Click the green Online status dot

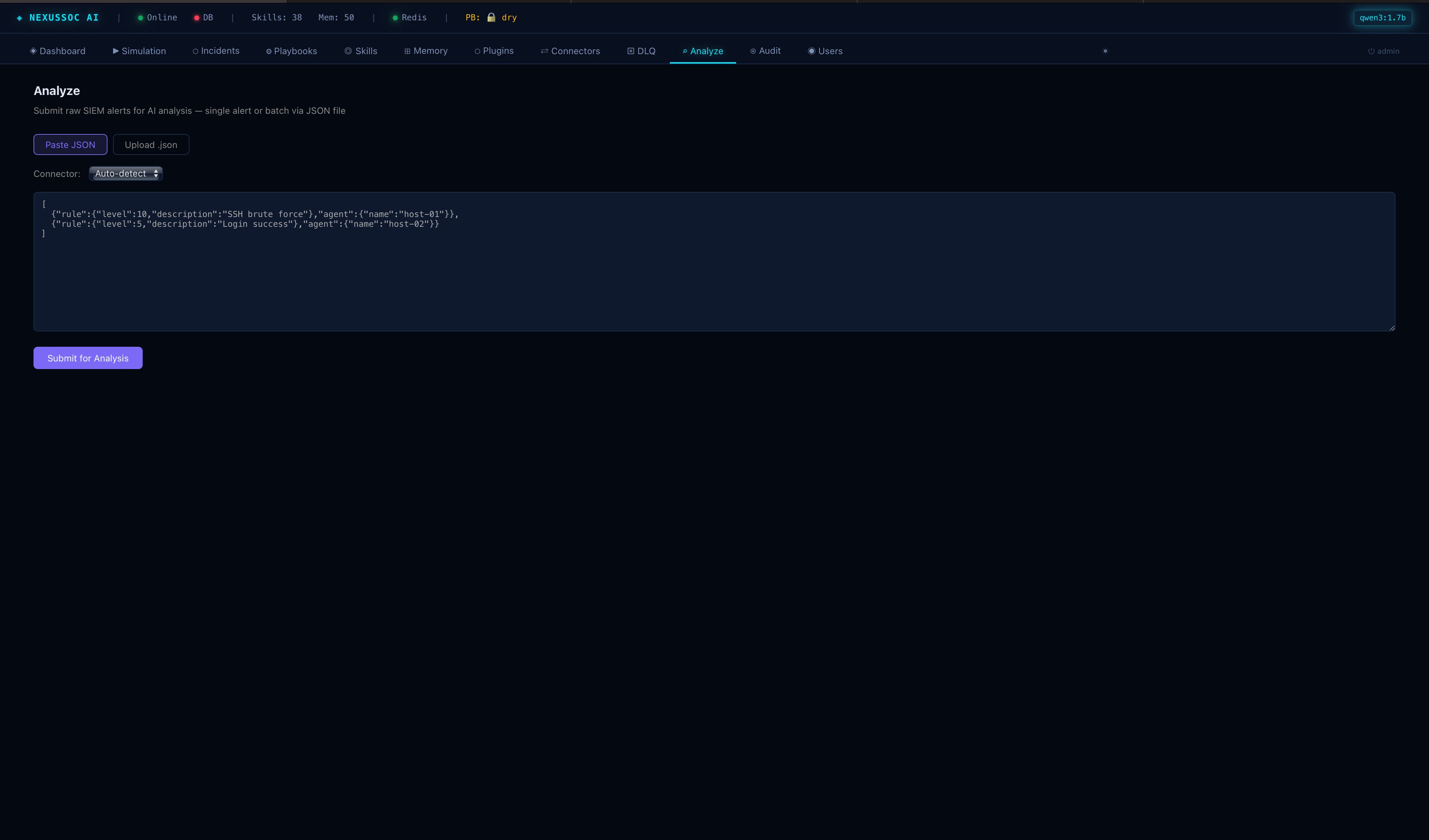(140, 17)
